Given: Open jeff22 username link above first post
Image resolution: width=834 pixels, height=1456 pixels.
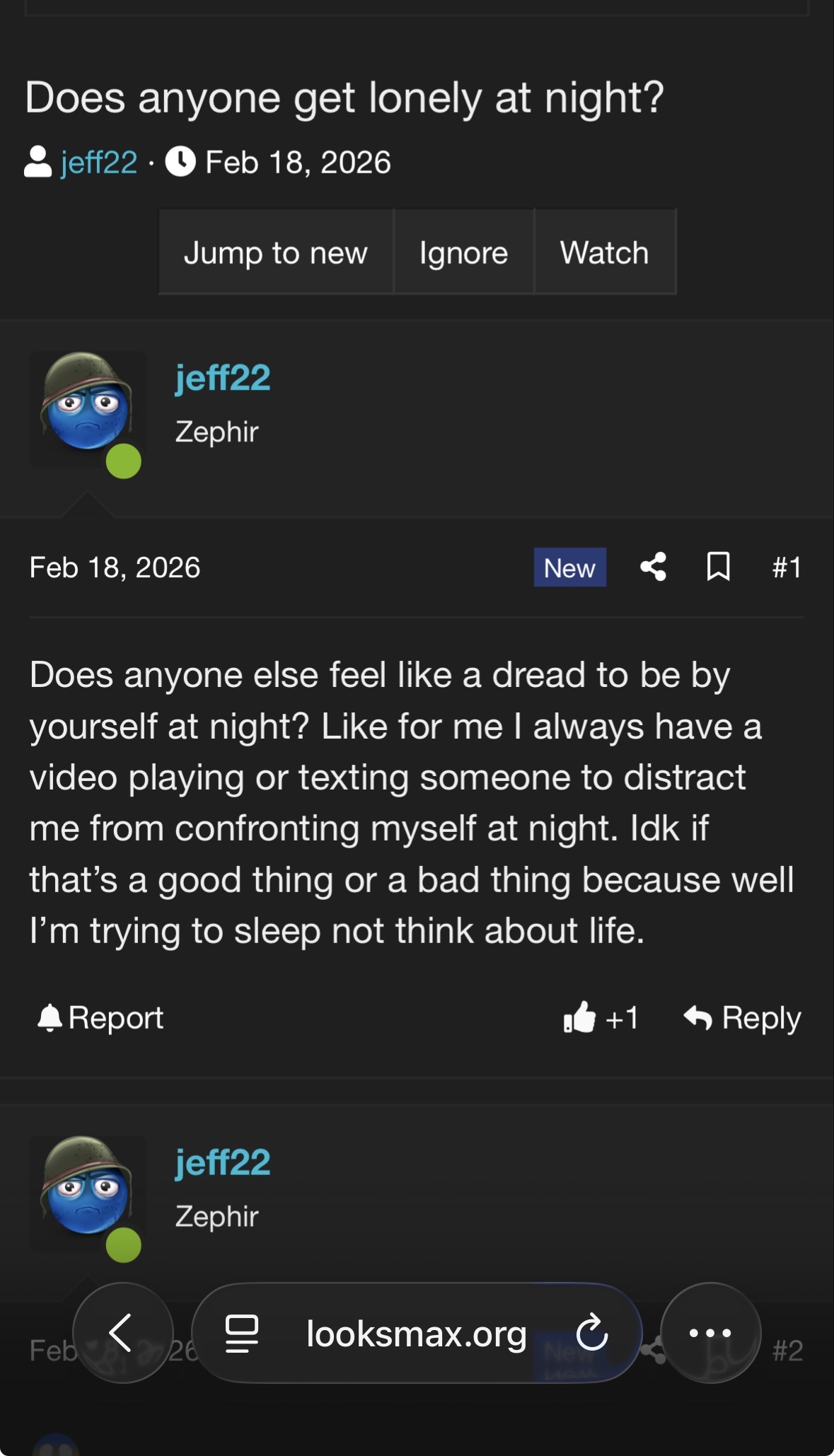Looking at the screenshot, I should click(223, 378).
